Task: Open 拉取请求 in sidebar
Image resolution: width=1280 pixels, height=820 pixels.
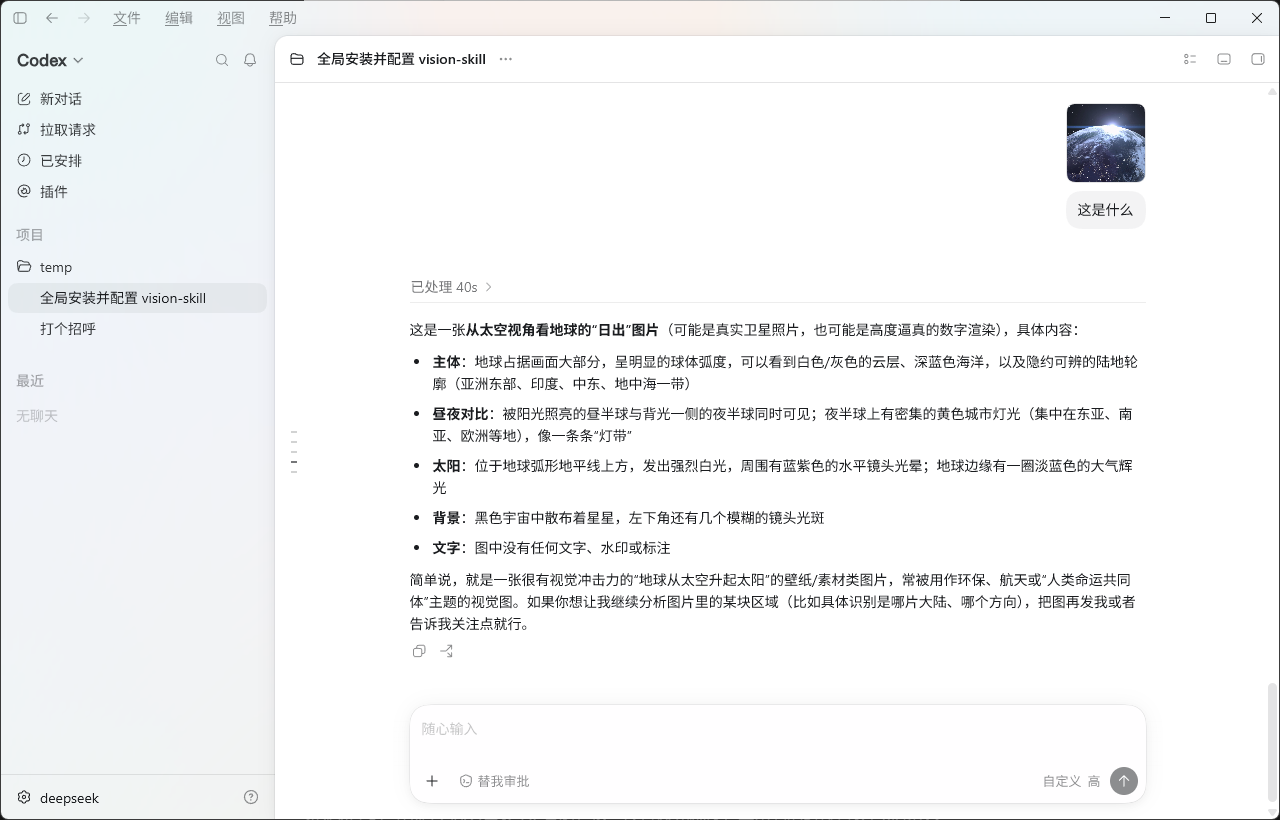Action: point(137,130)
